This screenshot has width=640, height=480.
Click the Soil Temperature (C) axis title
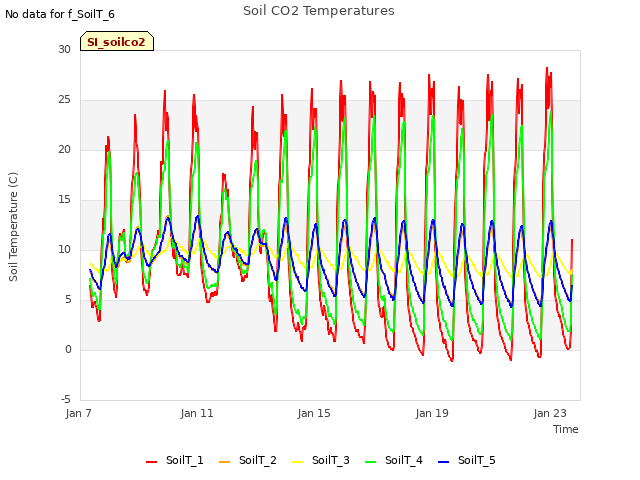(x=13, y=227)
